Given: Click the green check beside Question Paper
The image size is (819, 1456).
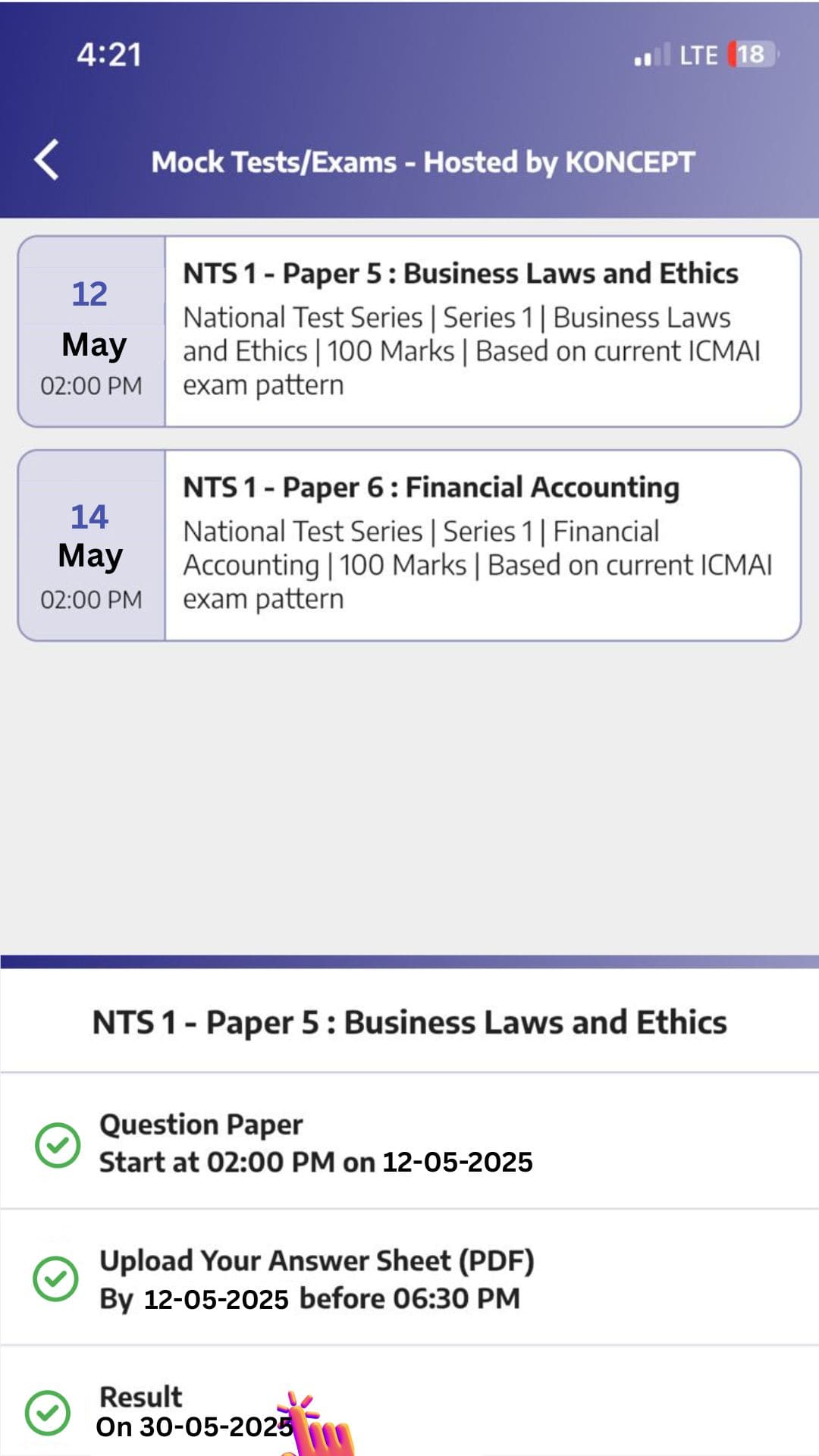Looking at the screenshot, I should click(x=58, y=1144).
